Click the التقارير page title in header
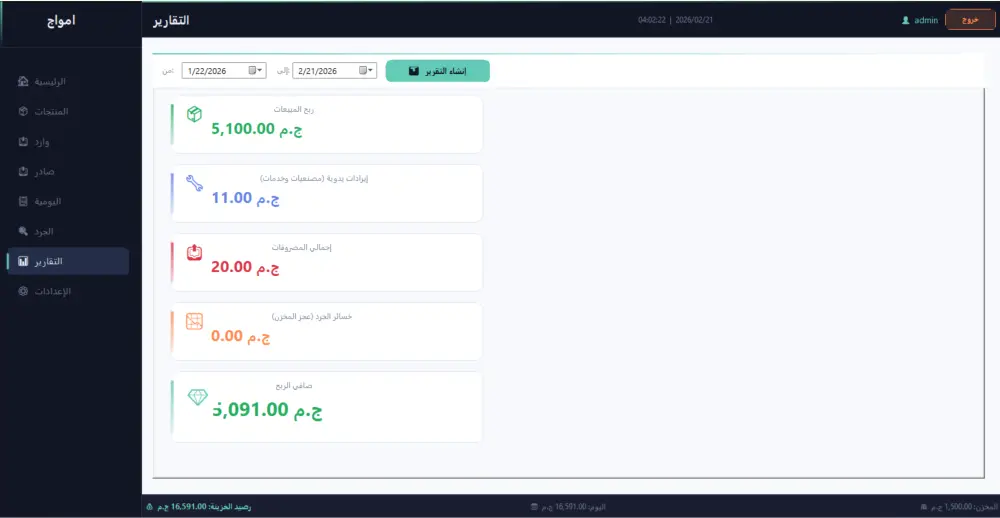The width and height of the screenshot is (1000, 518). click(x=171, y=20)
